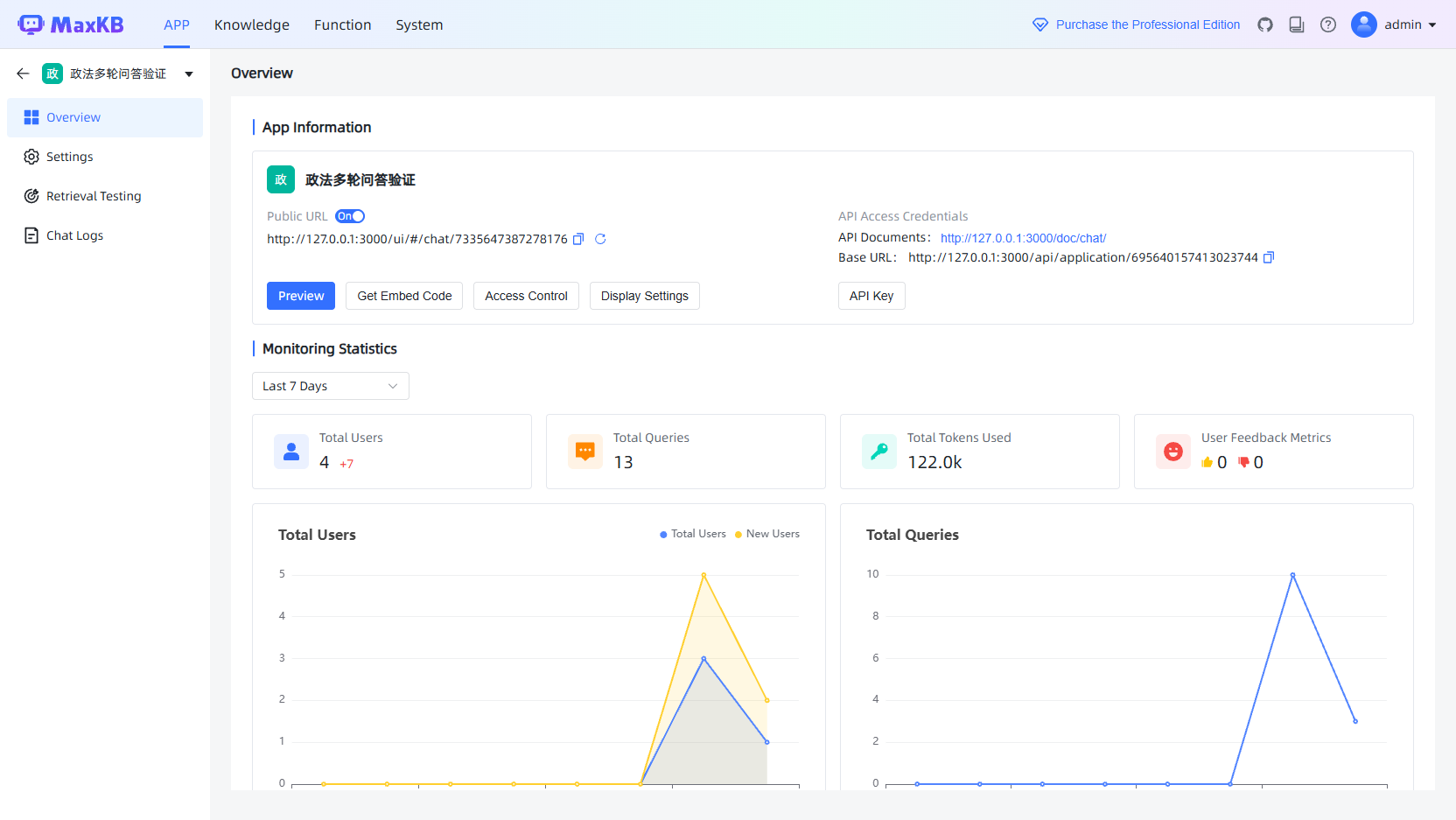
Task: Click the thumbs-down feedback icon
Action: (x=1243, y=462)
